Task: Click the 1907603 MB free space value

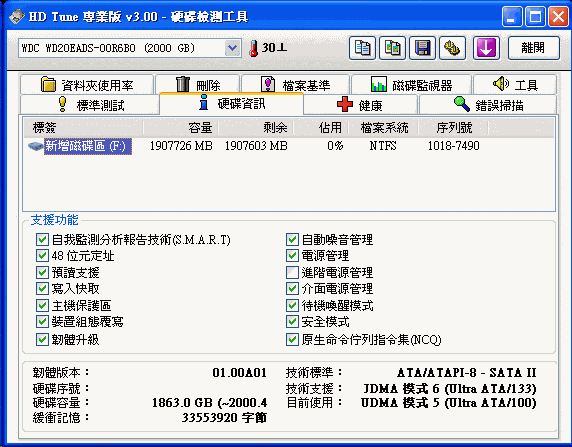Action: point(256,146)
